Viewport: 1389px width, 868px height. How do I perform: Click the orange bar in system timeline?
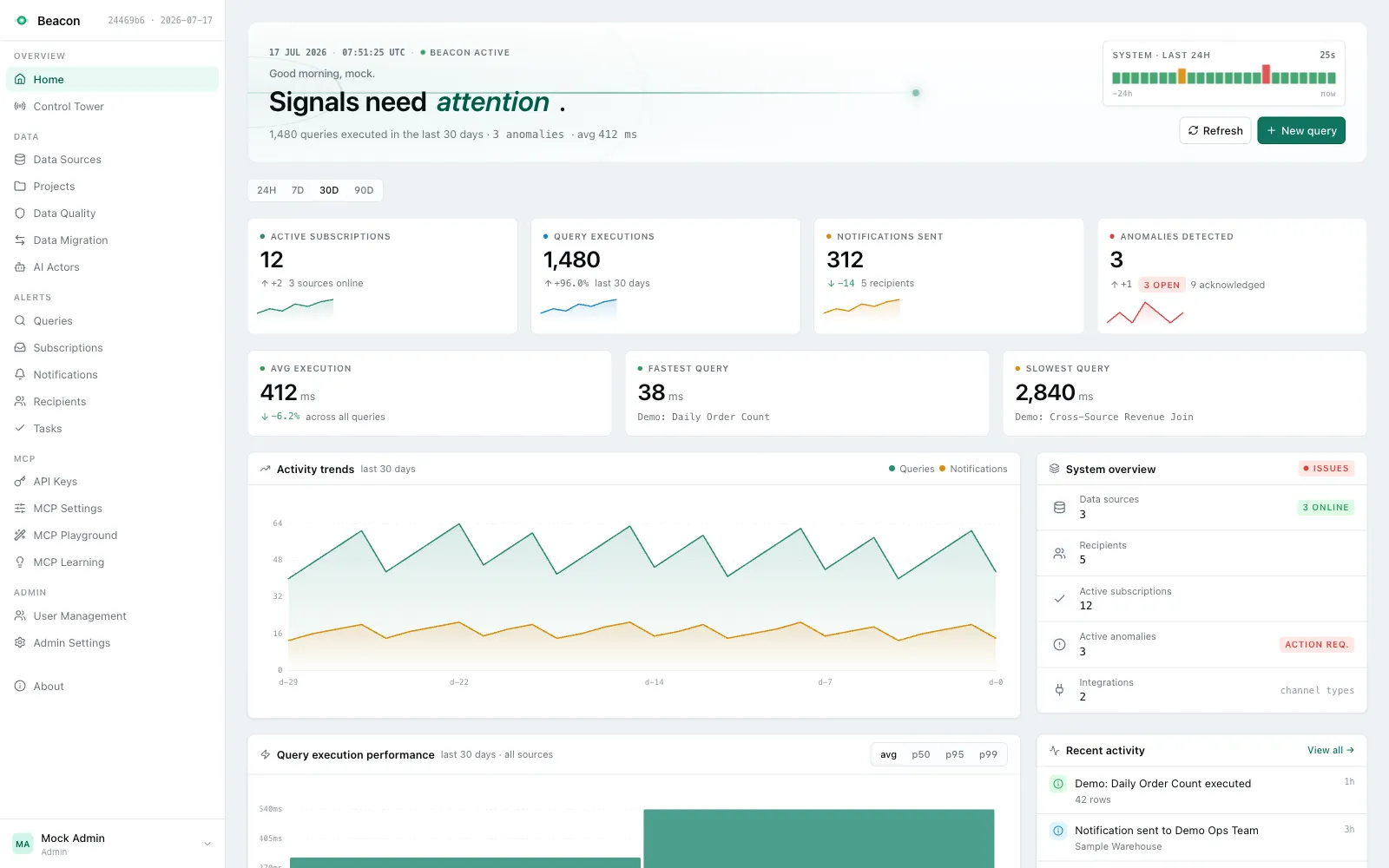[1182, 76]
